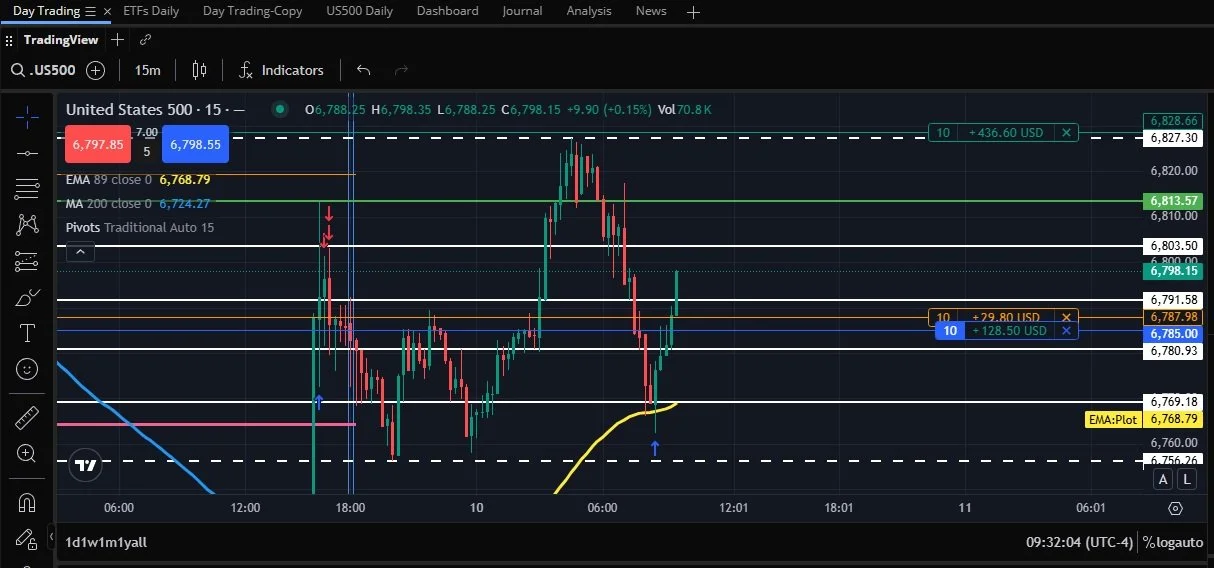Open the Day Trading tab menu
The image size is (1214, 568).
90,11
